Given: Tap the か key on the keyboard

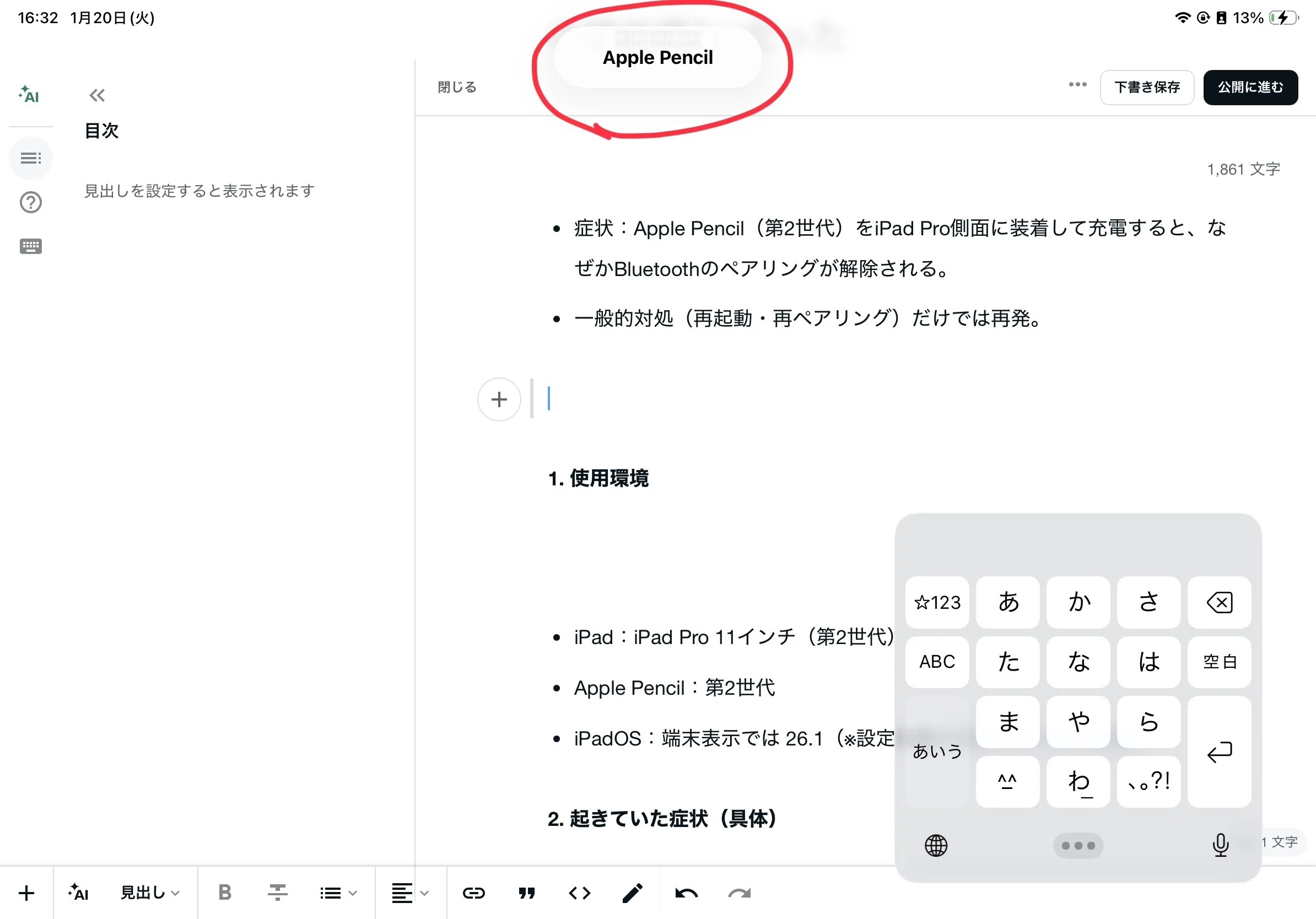Looking at the screenshot, I should [x=1078, y=602].
